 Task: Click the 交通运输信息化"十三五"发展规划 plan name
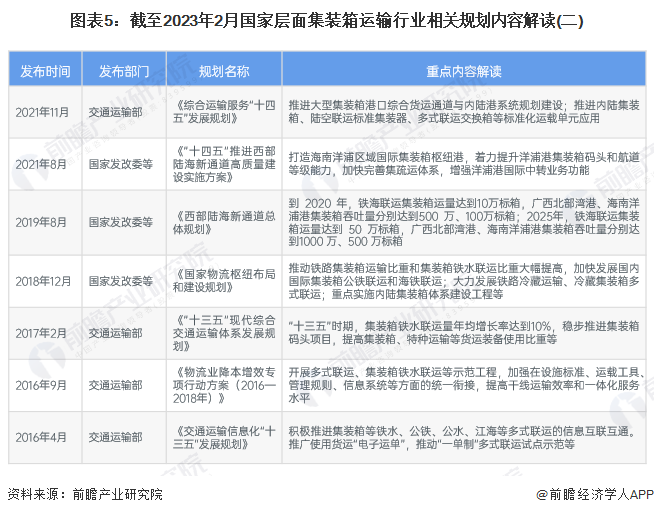click(x=224, y=437)
